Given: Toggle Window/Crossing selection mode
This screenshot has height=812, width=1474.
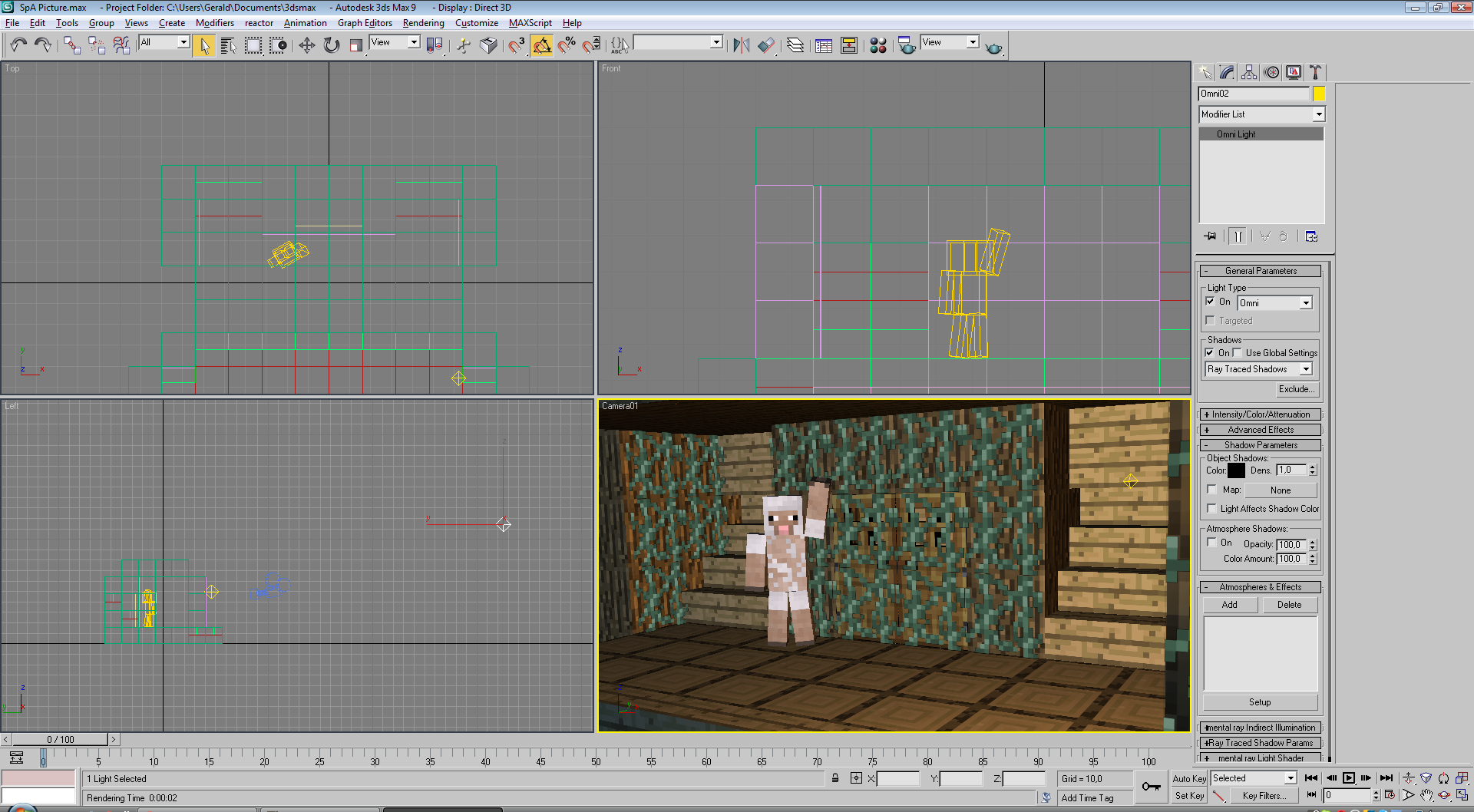Looking at the screenshot, I should [278, 46].
